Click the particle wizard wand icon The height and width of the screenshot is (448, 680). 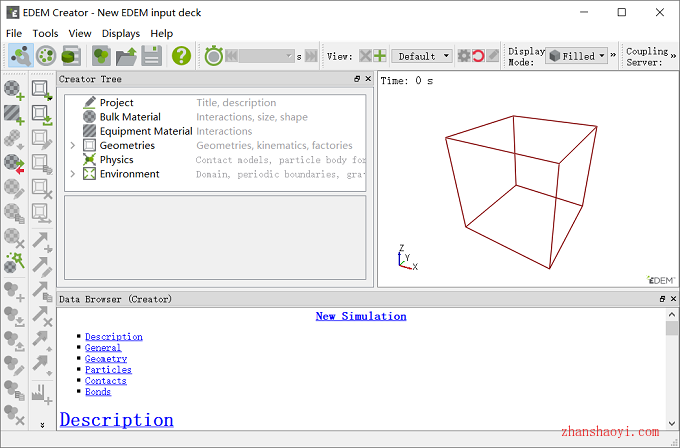pyautogui.click(x=14, y=263)
